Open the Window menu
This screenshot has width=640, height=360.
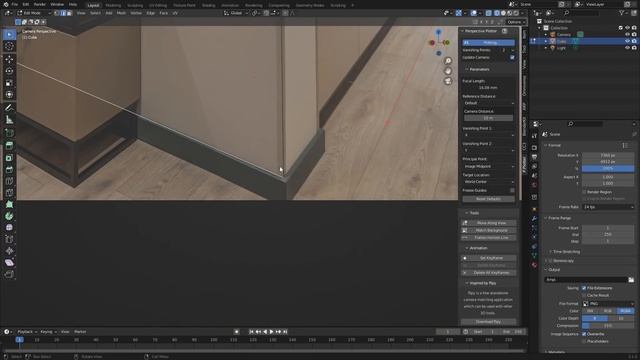(x=57, y=4)
